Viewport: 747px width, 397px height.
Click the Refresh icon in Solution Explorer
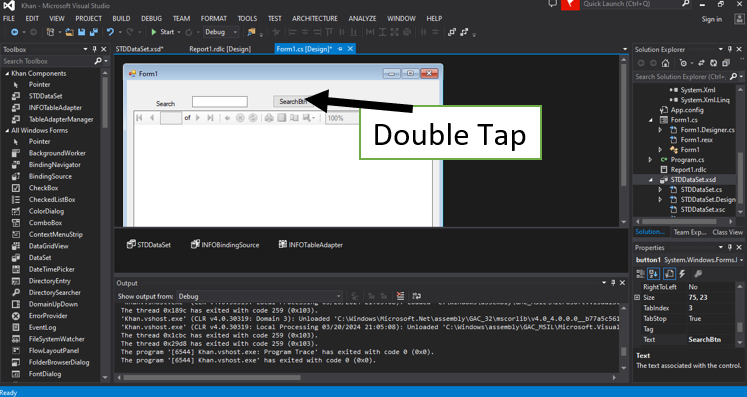point(714,63)
